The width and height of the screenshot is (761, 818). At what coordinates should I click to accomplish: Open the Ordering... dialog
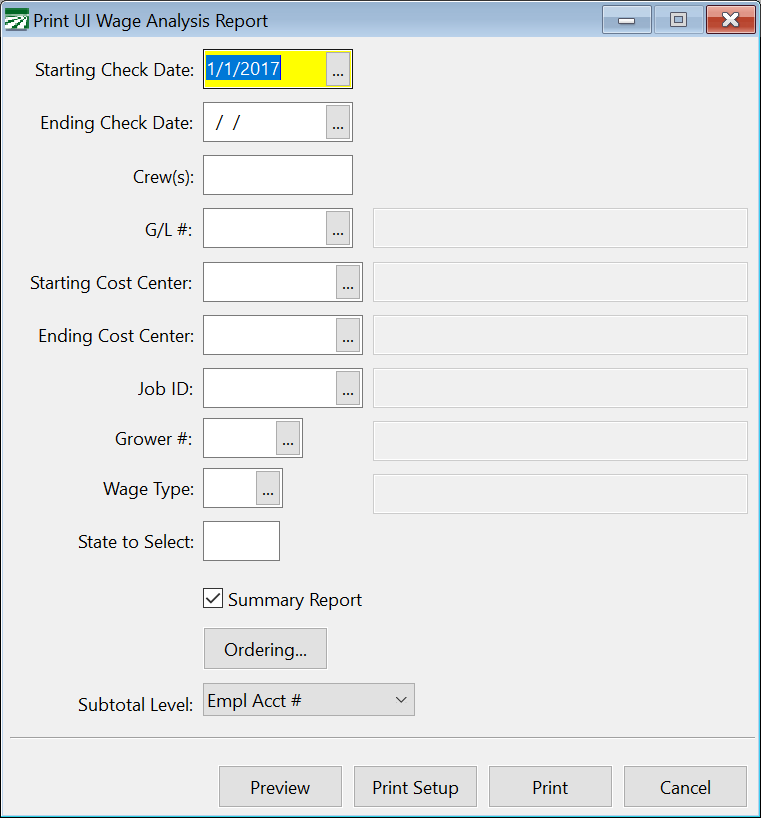[265, 648]
